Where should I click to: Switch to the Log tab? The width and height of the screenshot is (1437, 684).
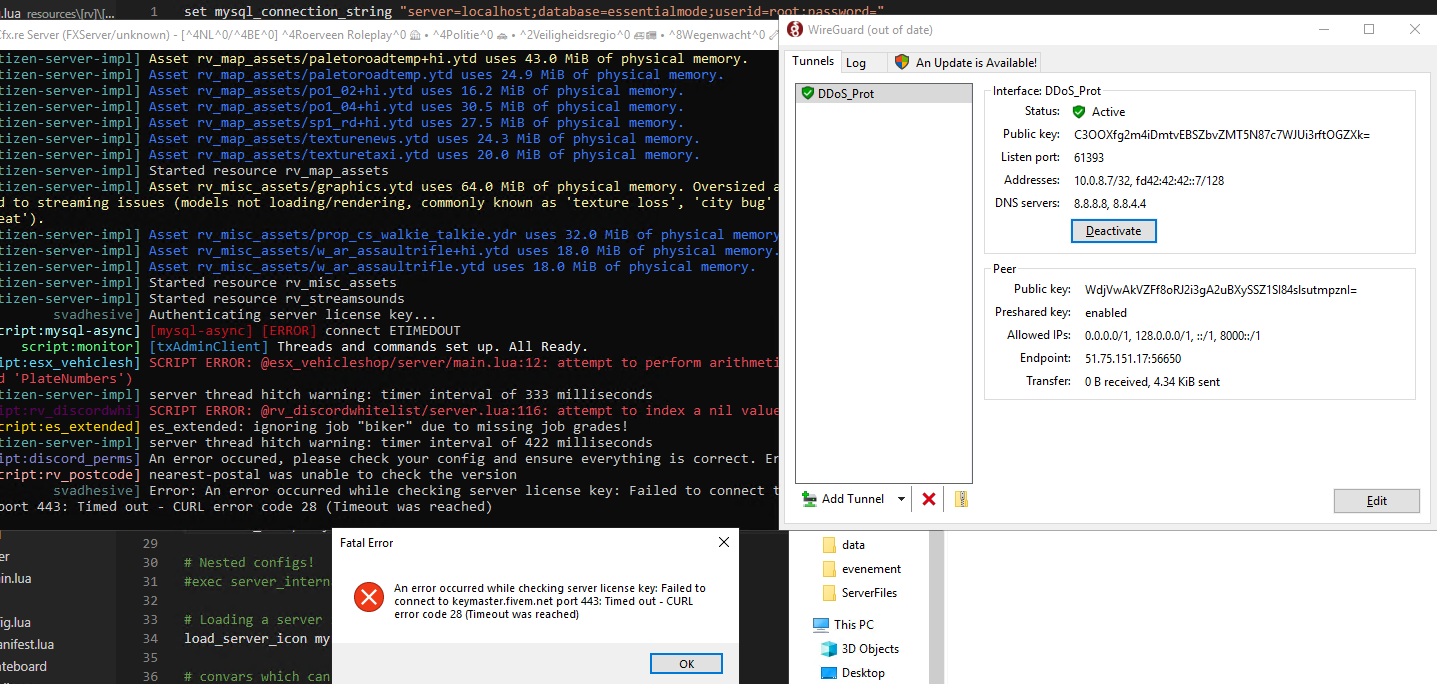pos(856,62)
